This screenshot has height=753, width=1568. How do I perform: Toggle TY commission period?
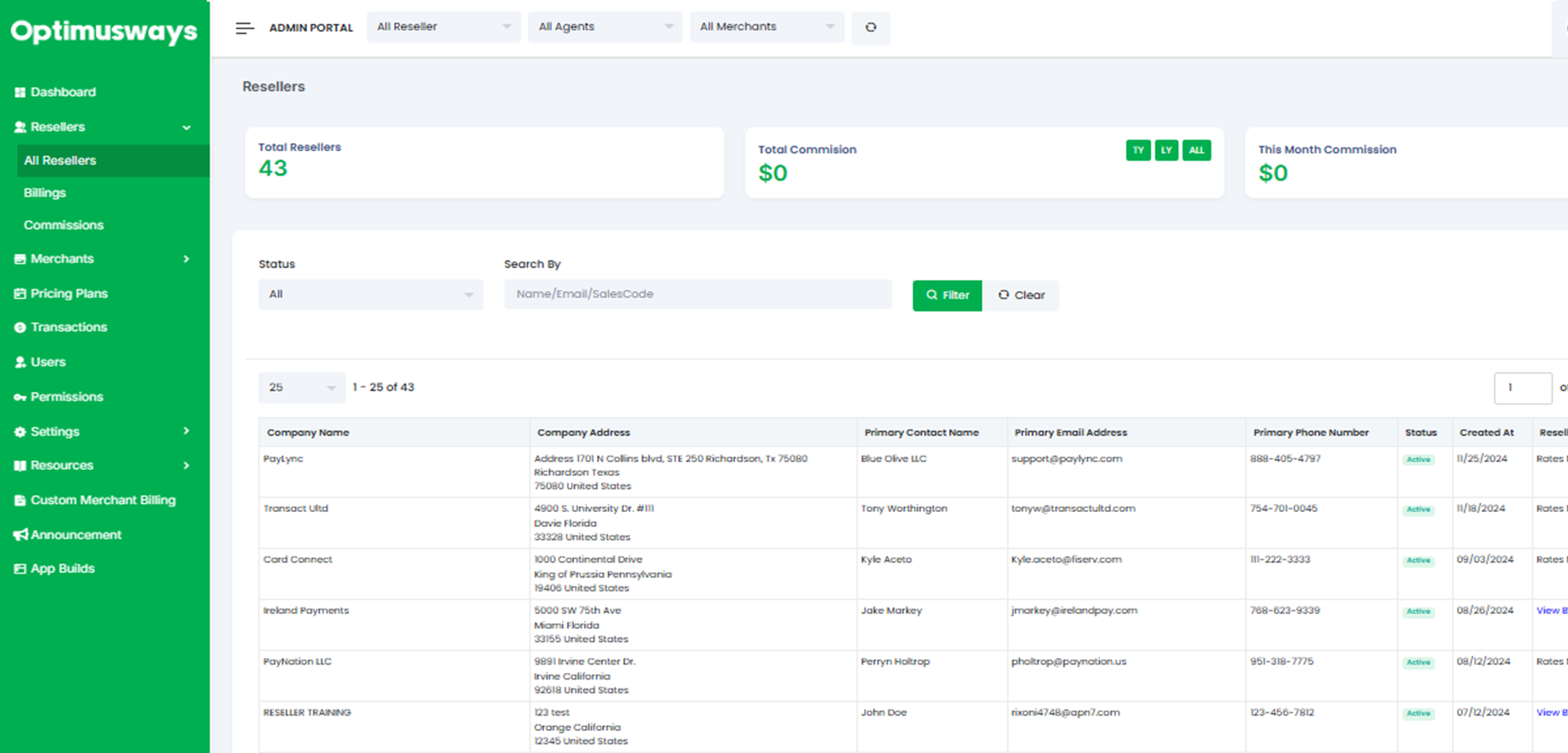(1138, 150)
